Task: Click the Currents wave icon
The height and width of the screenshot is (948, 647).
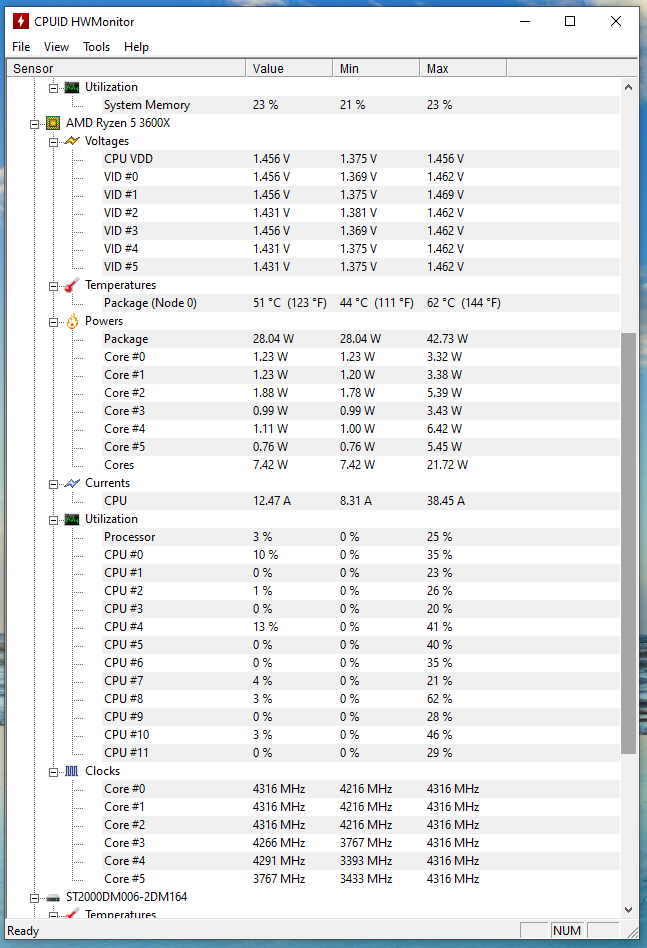Action: pos(72,483)
